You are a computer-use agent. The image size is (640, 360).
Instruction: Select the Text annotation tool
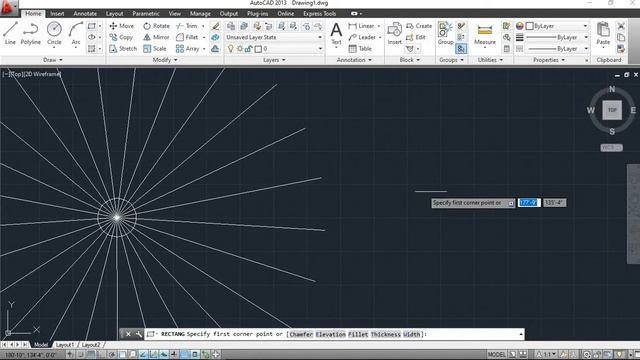336,33
